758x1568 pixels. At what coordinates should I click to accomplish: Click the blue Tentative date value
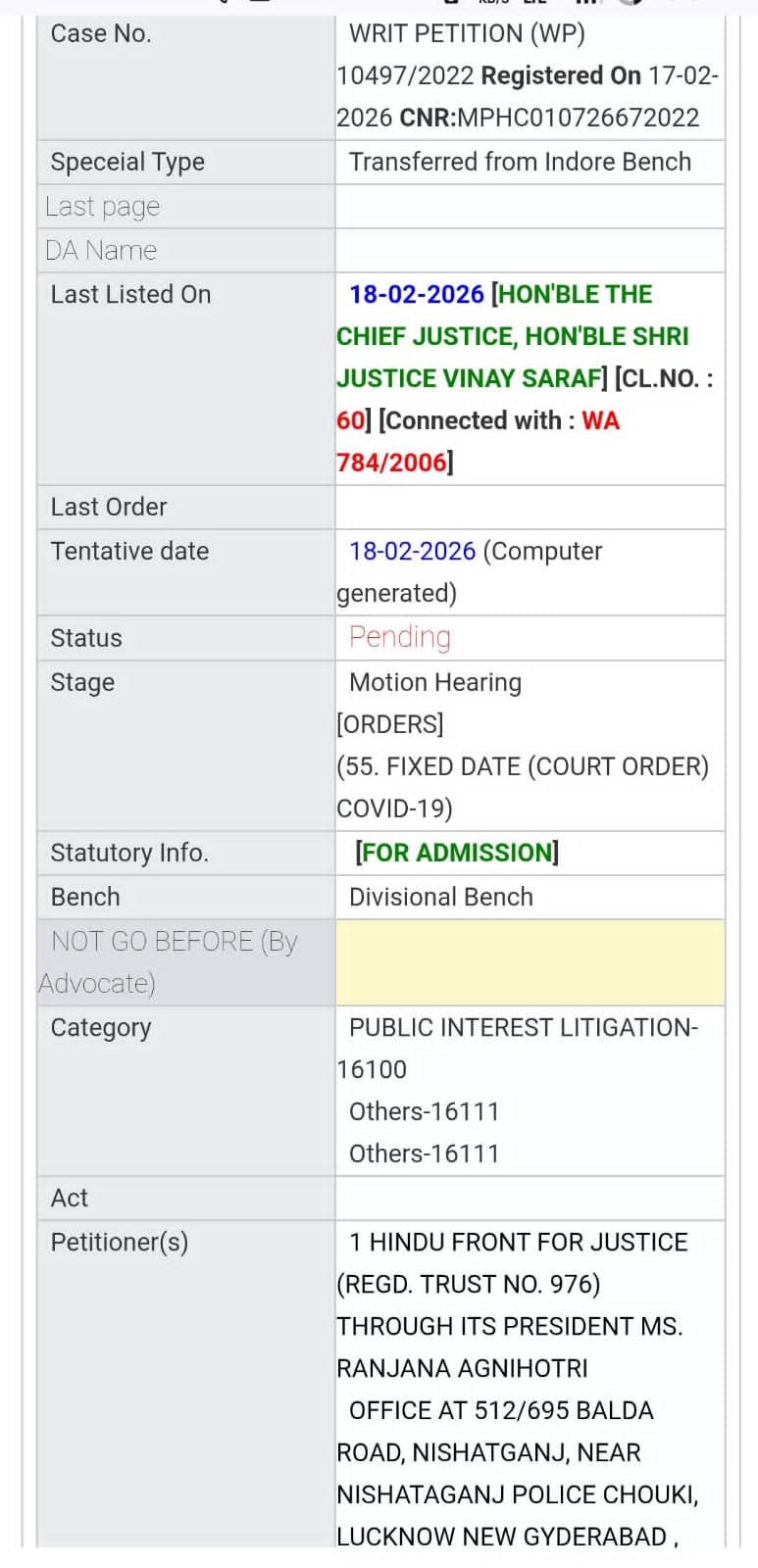tap(412, 551)
